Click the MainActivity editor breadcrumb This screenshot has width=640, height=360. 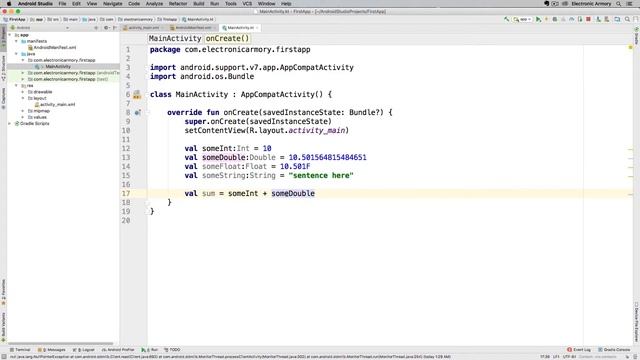(175, 38)
